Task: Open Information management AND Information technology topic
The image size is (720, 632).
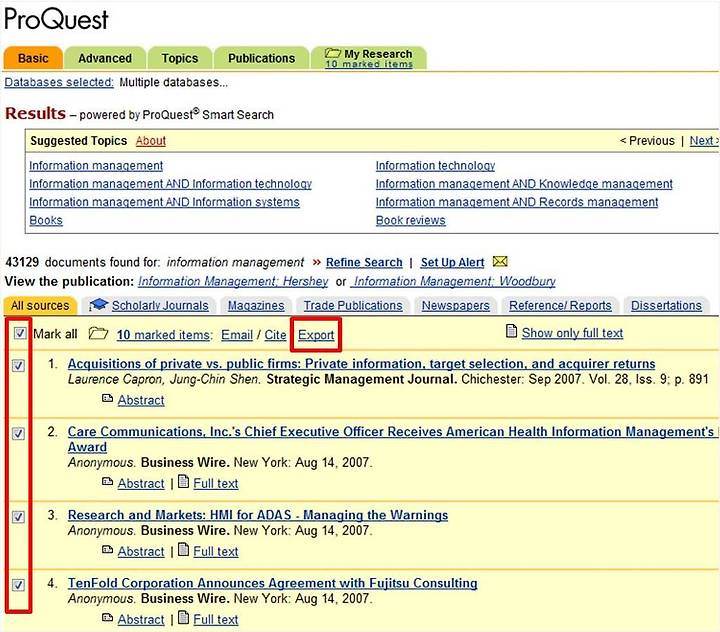Action: [170, 184]
